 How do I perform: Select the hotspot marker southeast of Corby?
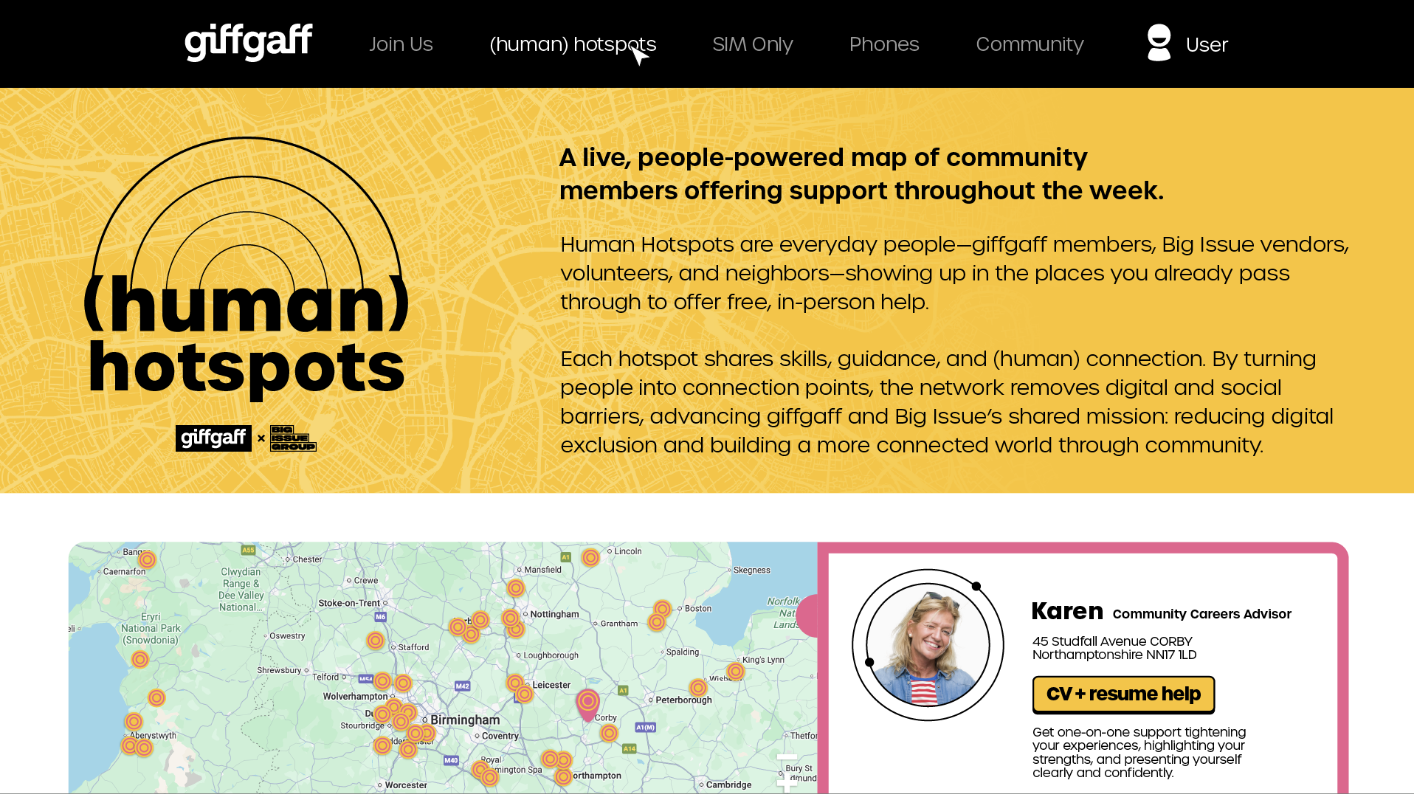click(609, 733)
